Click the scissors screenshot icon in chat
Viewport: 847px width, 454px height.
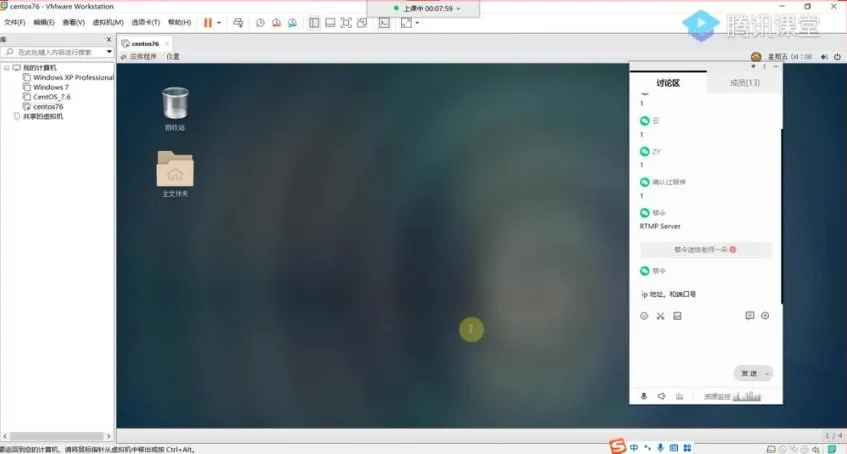click(x=660, y=316)
